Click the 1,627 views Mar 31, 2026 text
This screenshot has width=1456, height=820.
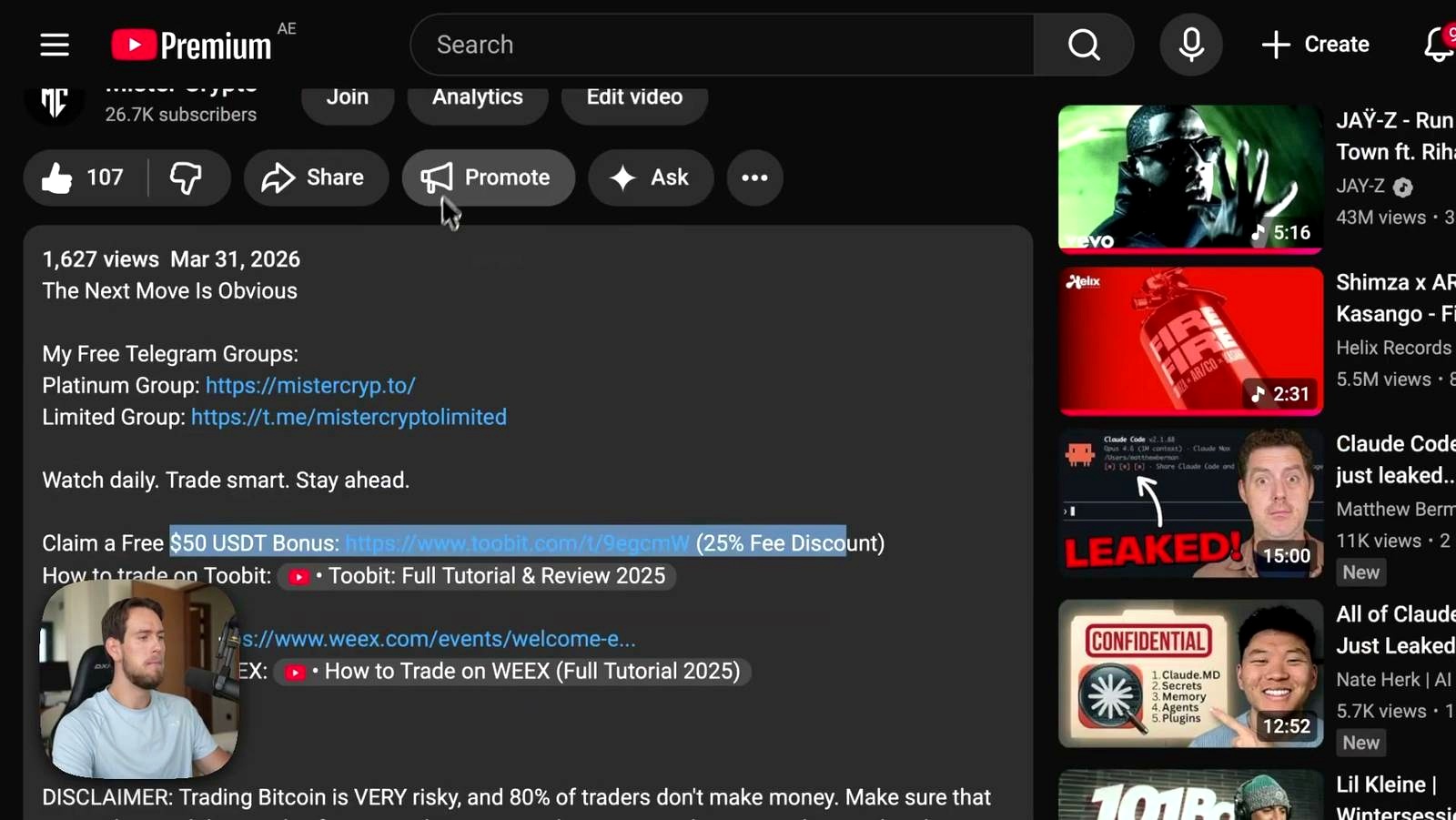point(171,259)
